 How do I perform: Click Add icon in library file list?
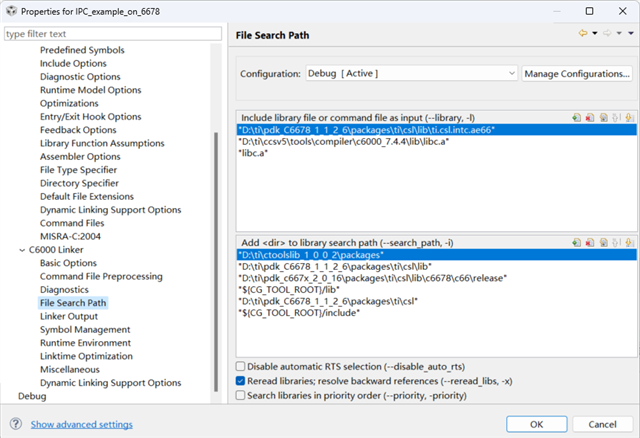577,117
